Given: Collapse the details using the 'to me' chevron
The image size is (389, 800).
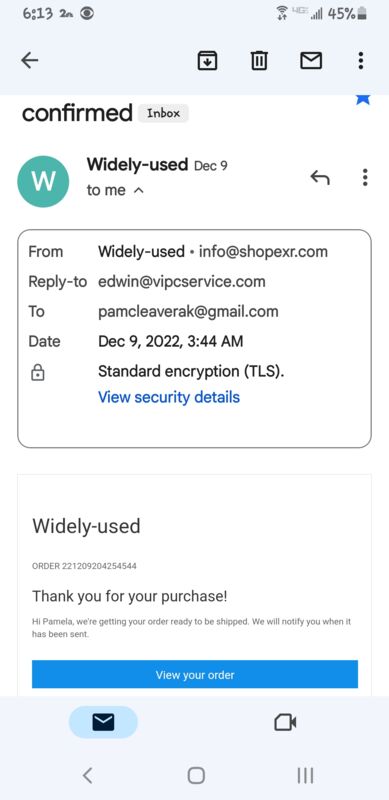Looking at the screenshot, I should [x=138, y=191].
